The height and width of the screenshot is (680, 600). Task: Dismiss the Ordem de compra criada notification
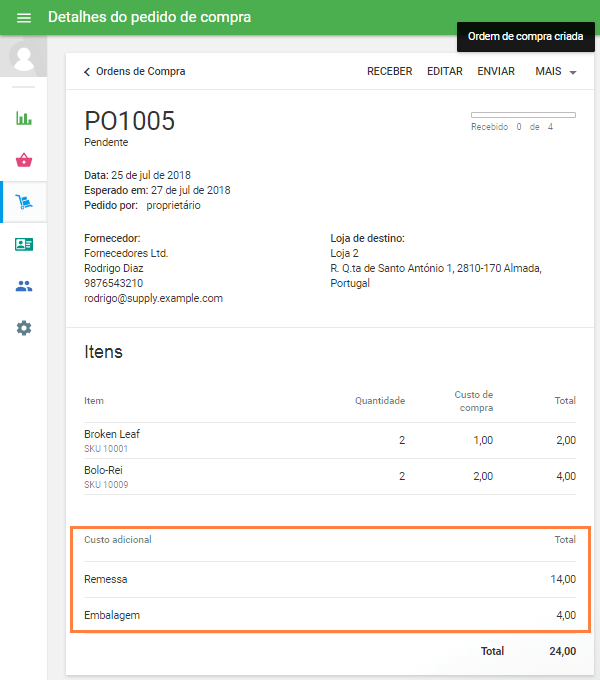(525, 36)
